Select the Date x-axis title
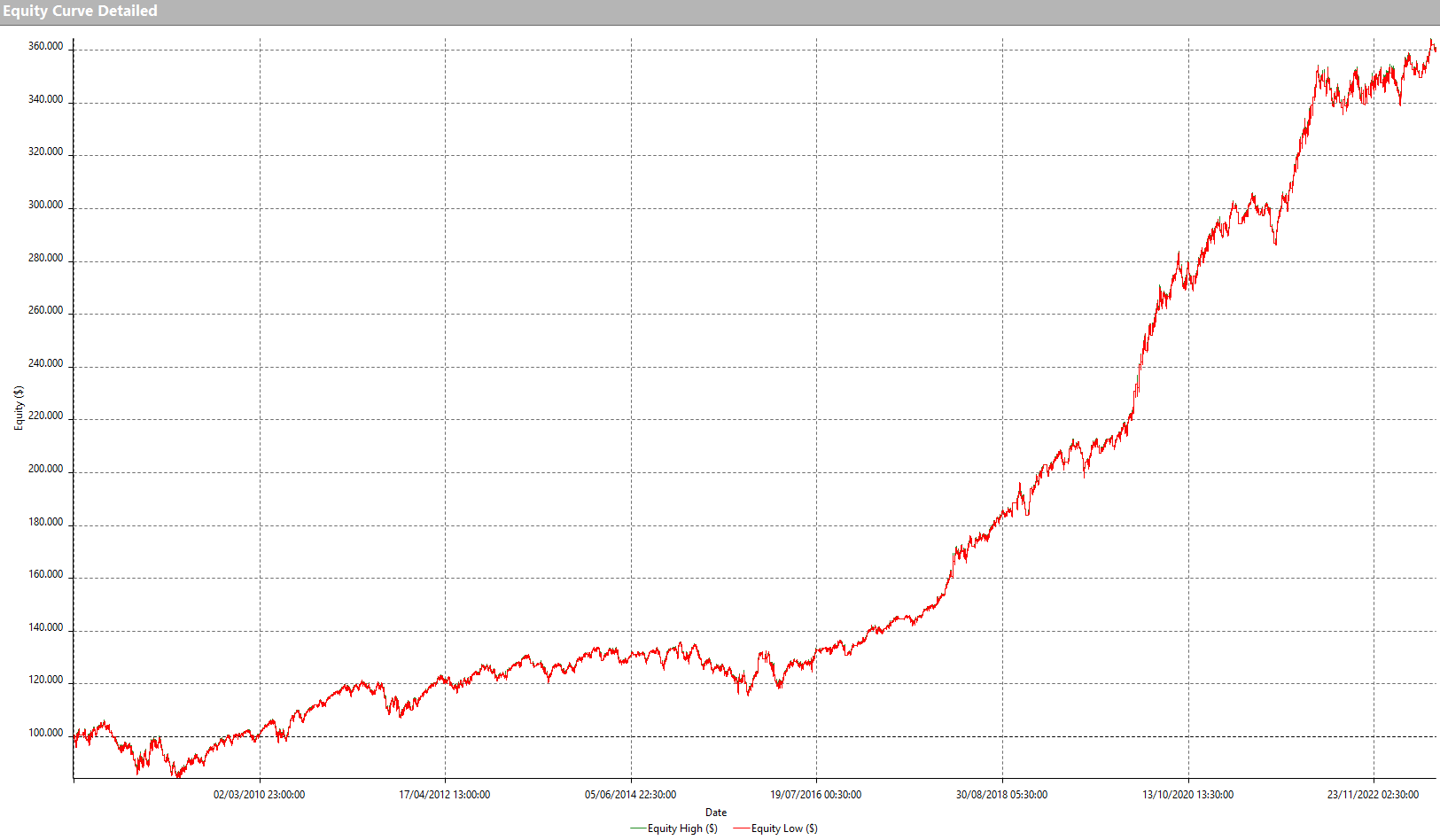This screenshot has width=1440, height=840. pos(716,813)
